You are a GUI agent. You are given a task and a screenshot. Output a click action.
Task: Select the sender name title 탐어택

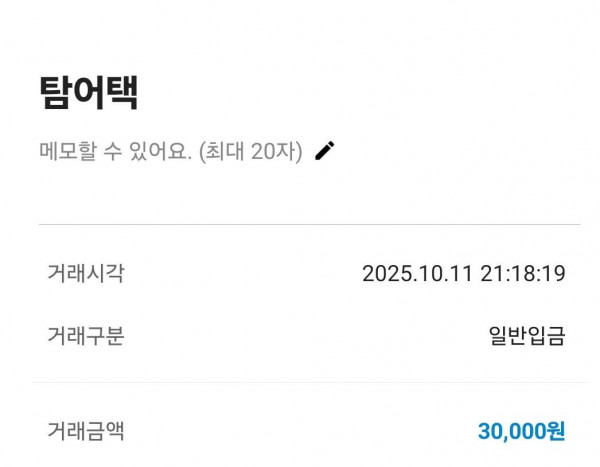88,93
